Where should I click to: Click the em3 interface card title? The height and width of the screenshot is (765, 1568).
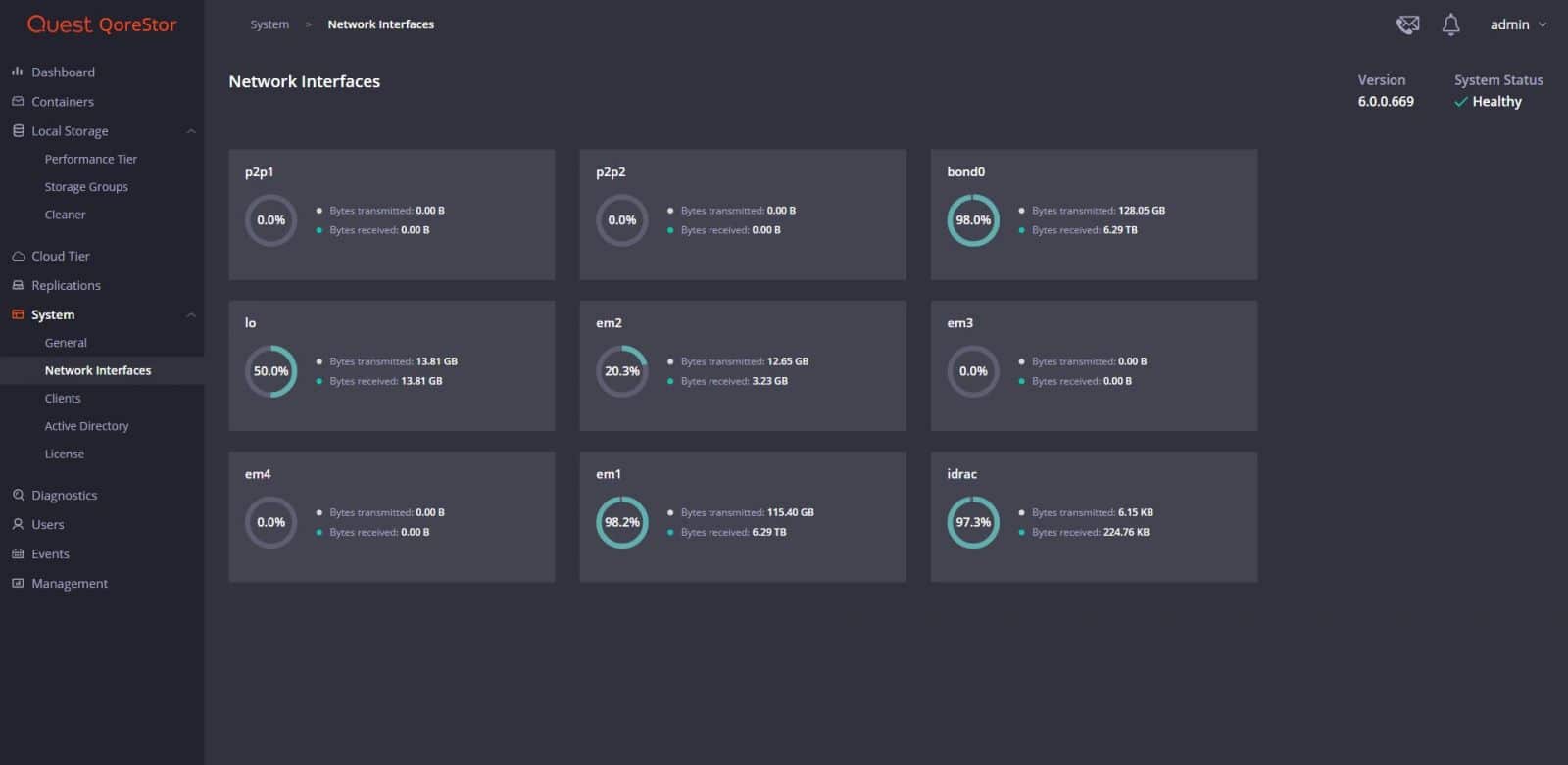[959, 322]
